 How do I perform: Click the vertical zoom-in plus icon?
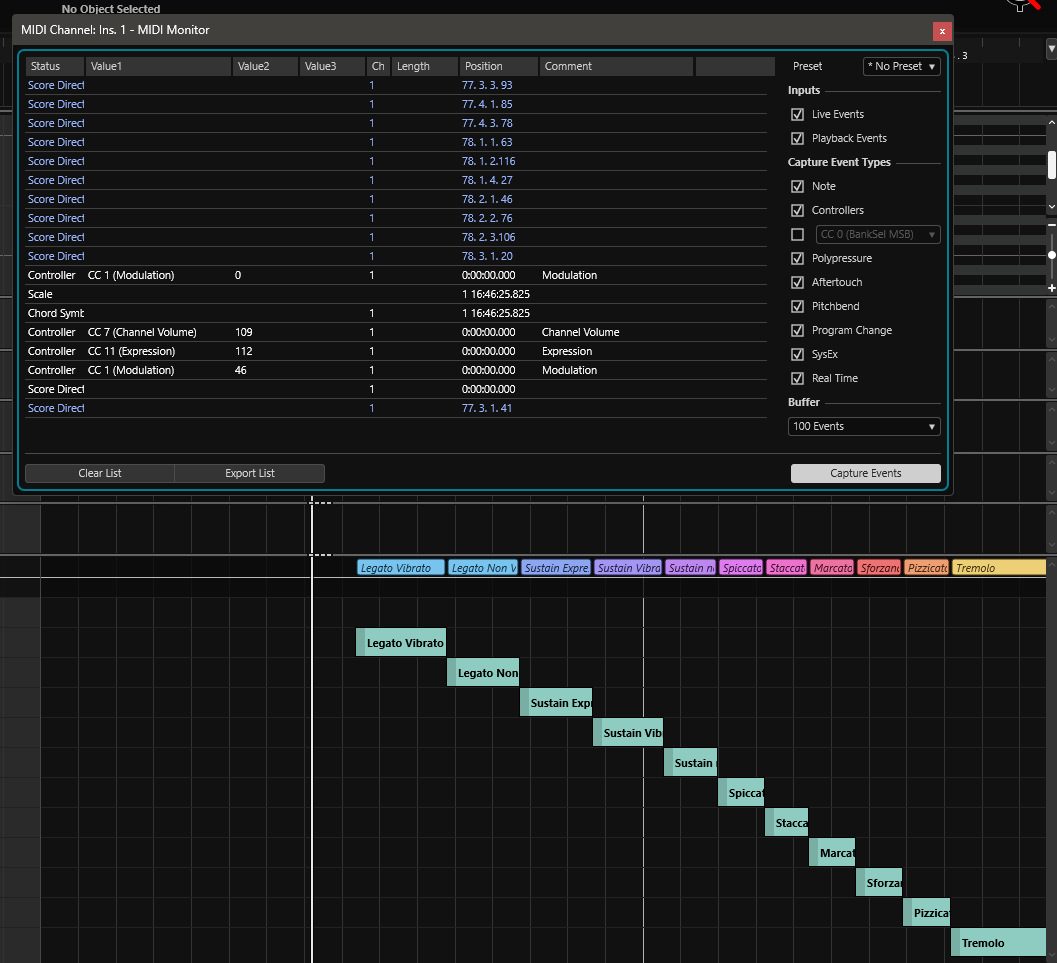1051,288
